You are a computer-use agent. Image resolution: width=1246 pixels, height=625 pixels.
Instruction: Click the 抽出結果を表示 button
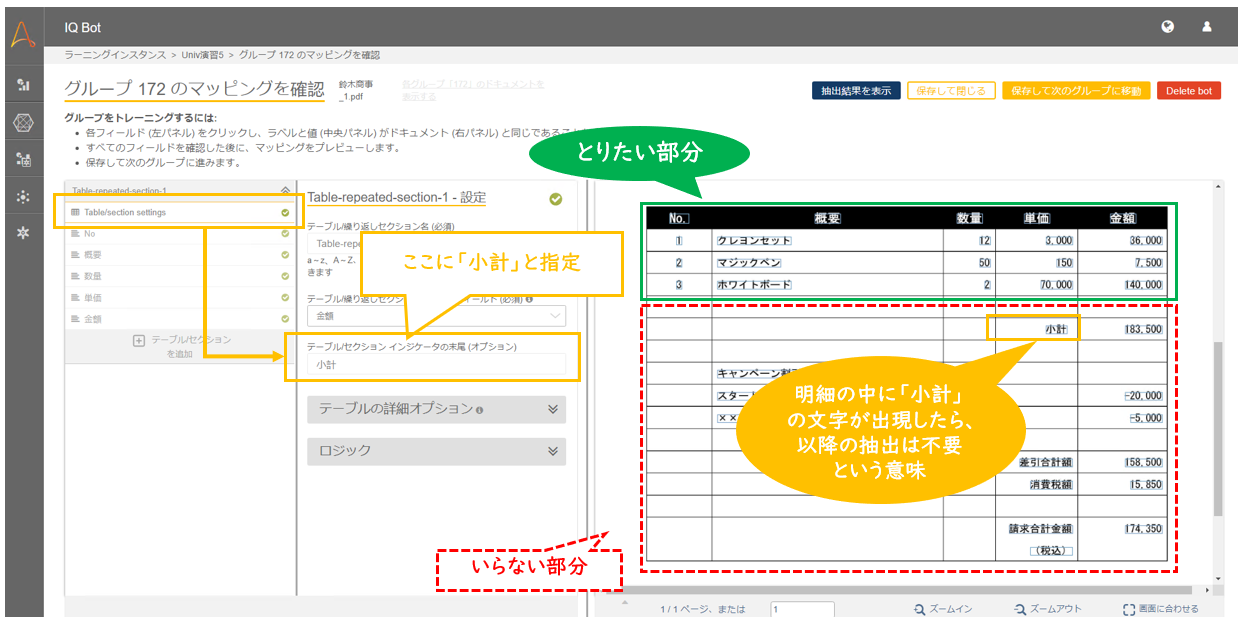856,90
